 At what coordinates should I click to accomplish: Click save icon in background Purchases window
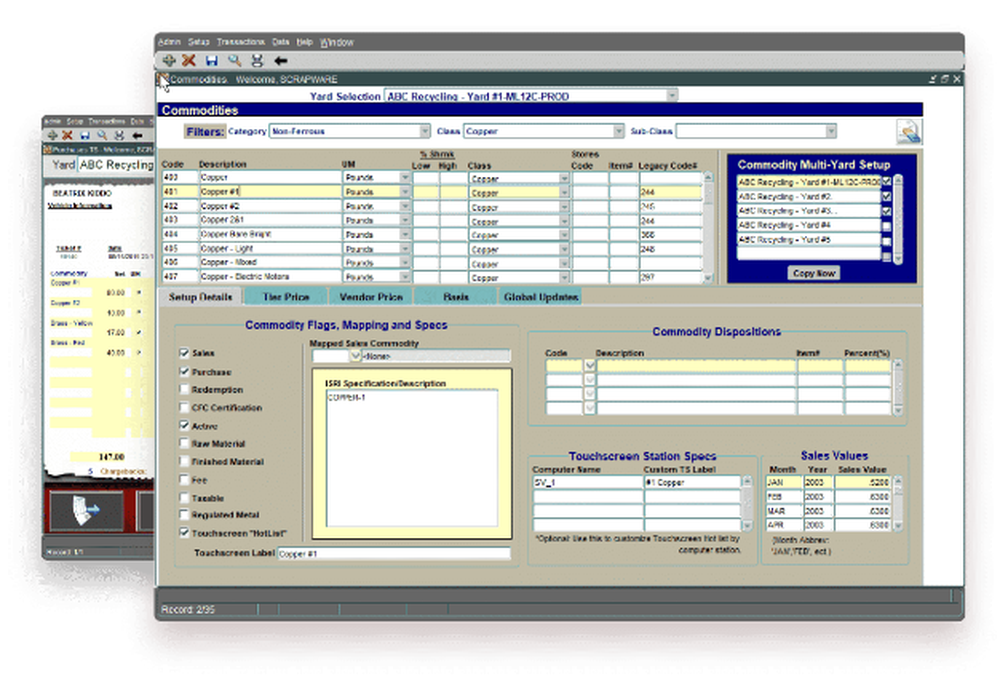coord(85,135)
